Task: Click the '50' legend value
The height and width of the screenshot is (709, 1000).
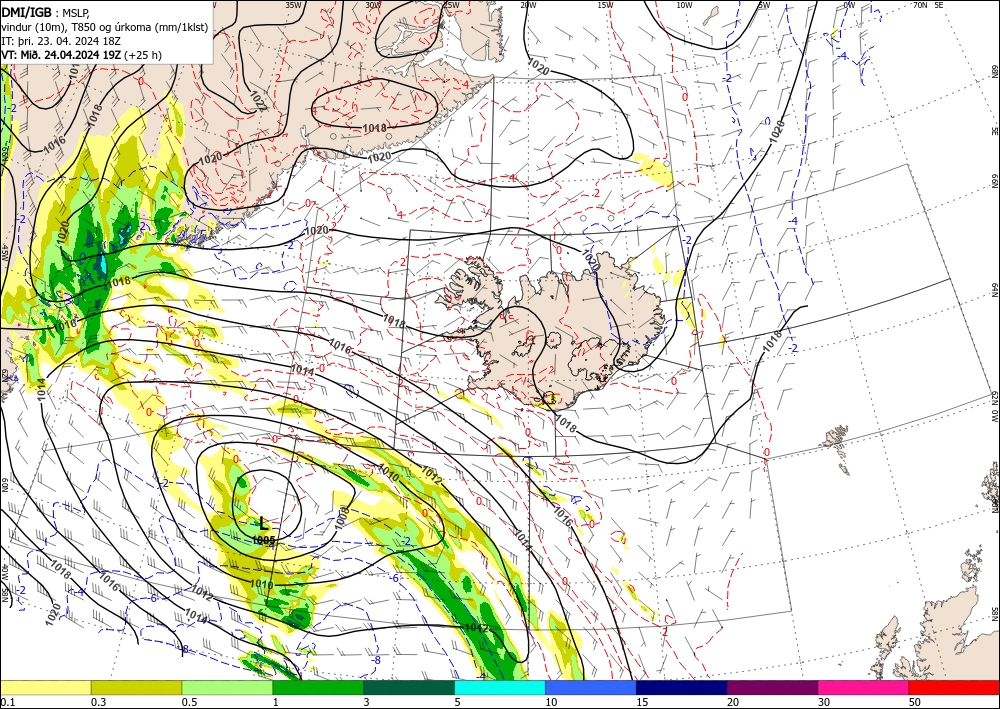Action: (x=915, y=702)
